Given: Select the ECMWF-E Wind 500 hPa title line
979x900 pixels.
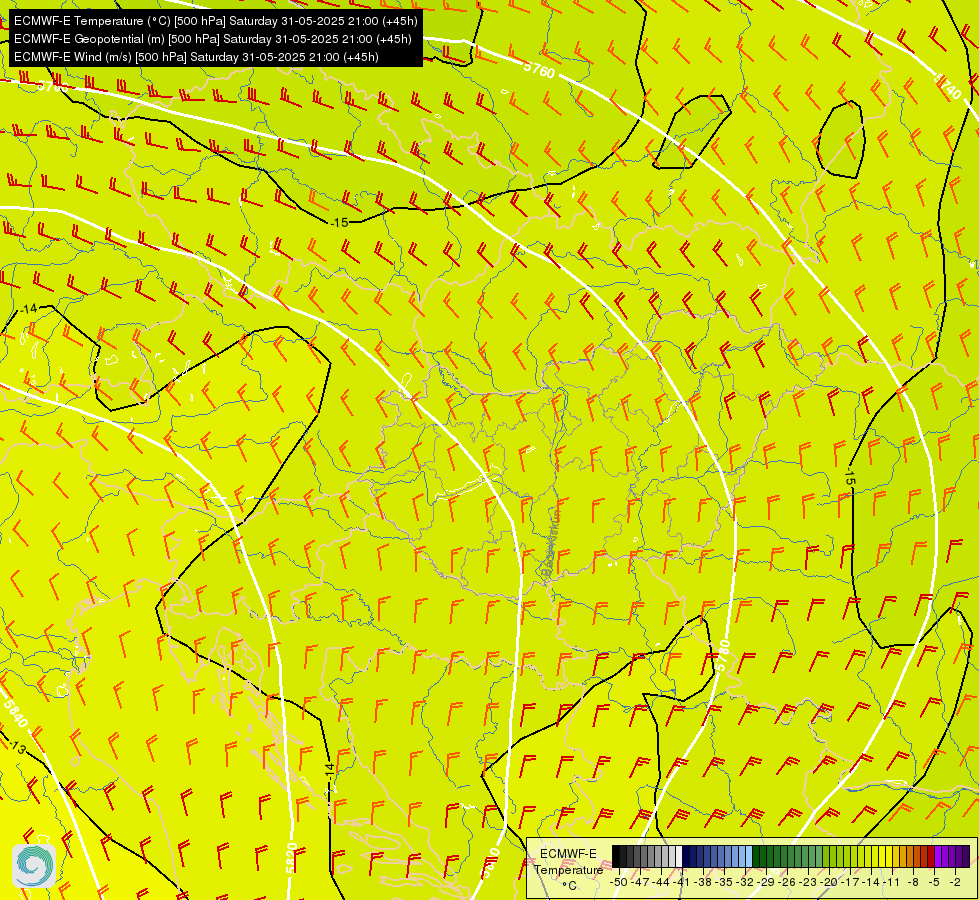Looking at the screenshot, I should [196, 57].
